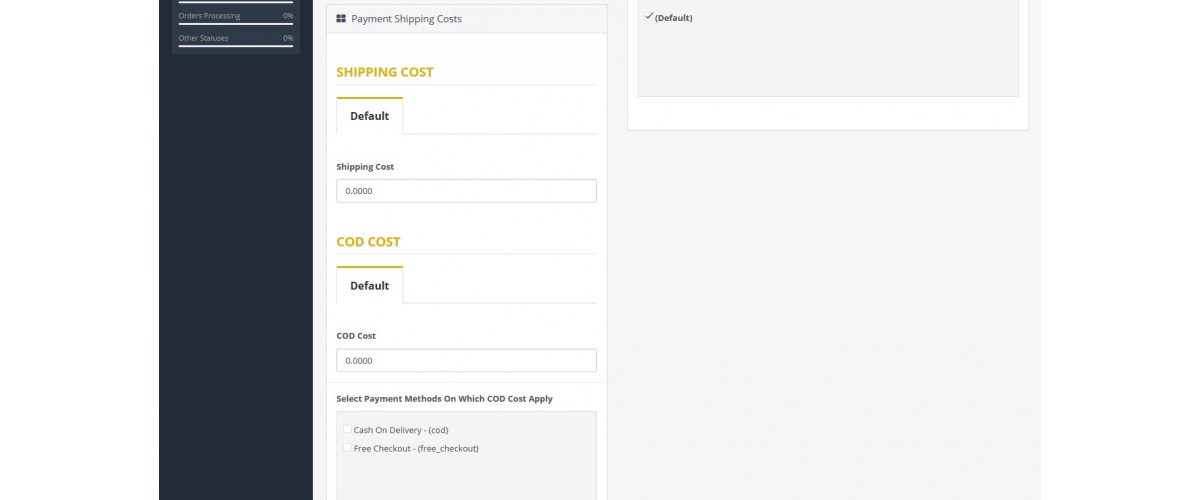The width and height of the screenshot is (1200, 500).
Task: Click the Cash On Delivery - (cod) text
Action: coord(401,430)
